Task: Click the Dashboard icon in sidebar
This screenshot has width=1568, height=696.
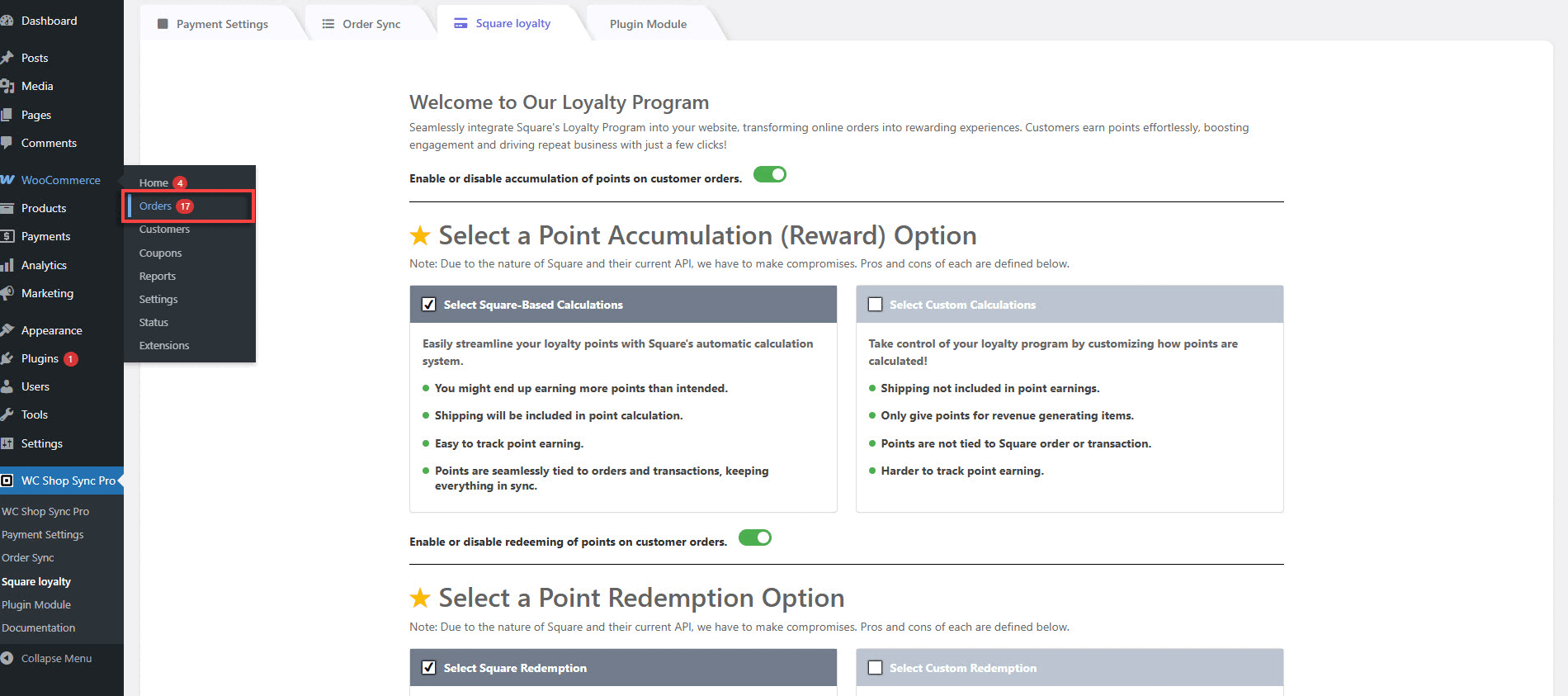Action: [x=7, y=21]
